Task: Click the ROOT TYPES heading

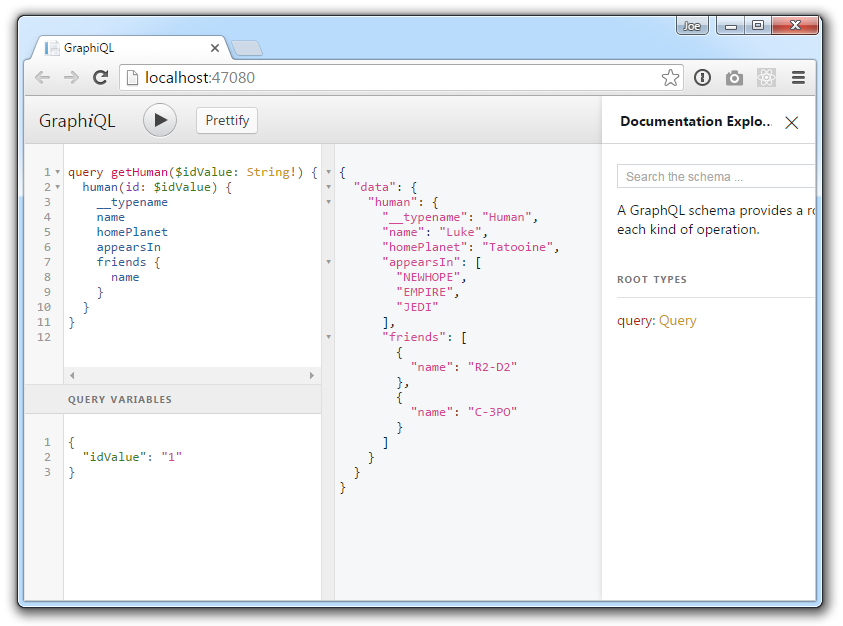Action: [x=652, y=280]
